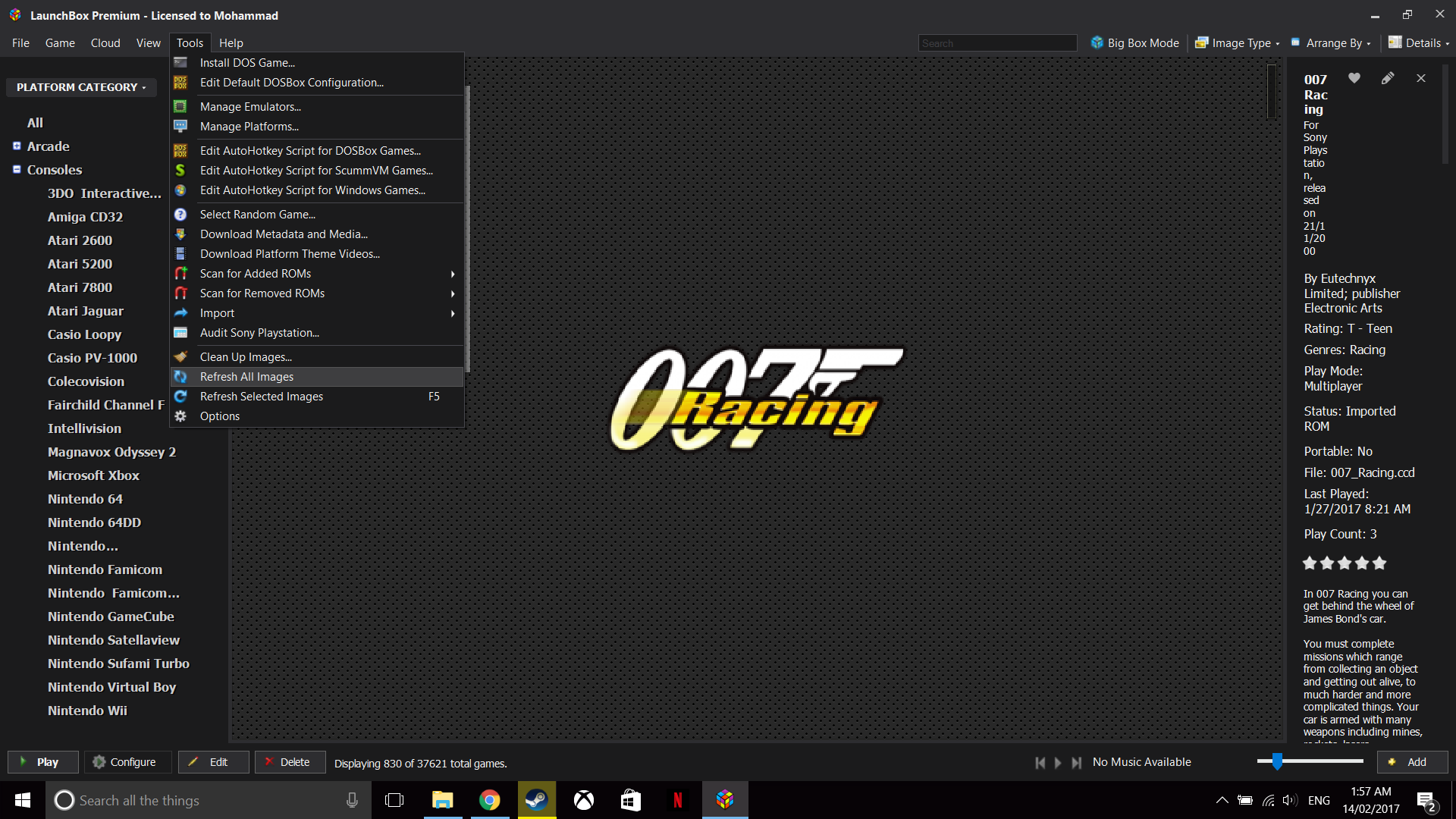The width and height of the screenshot is (1456, 819).
Task: Click the Add button
Action: point(1413,762)
